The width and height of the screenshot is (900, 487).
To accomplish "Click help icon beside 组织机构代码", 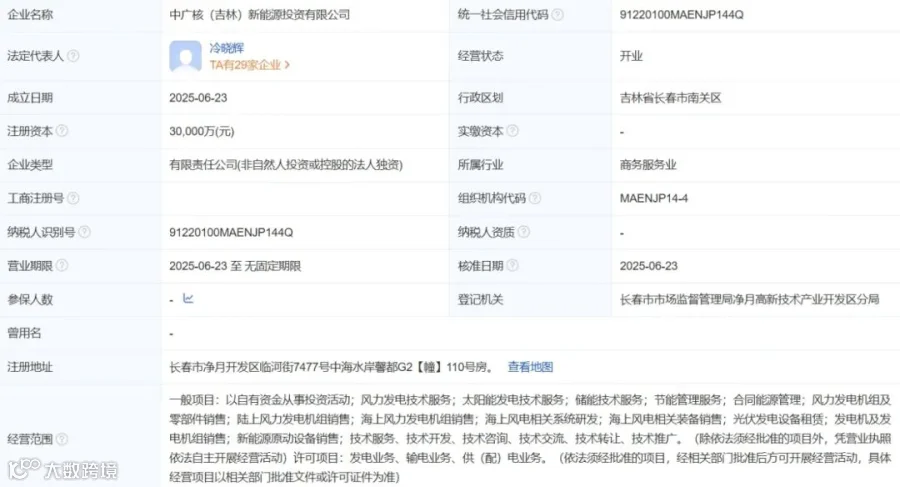I will coord(534,198).
